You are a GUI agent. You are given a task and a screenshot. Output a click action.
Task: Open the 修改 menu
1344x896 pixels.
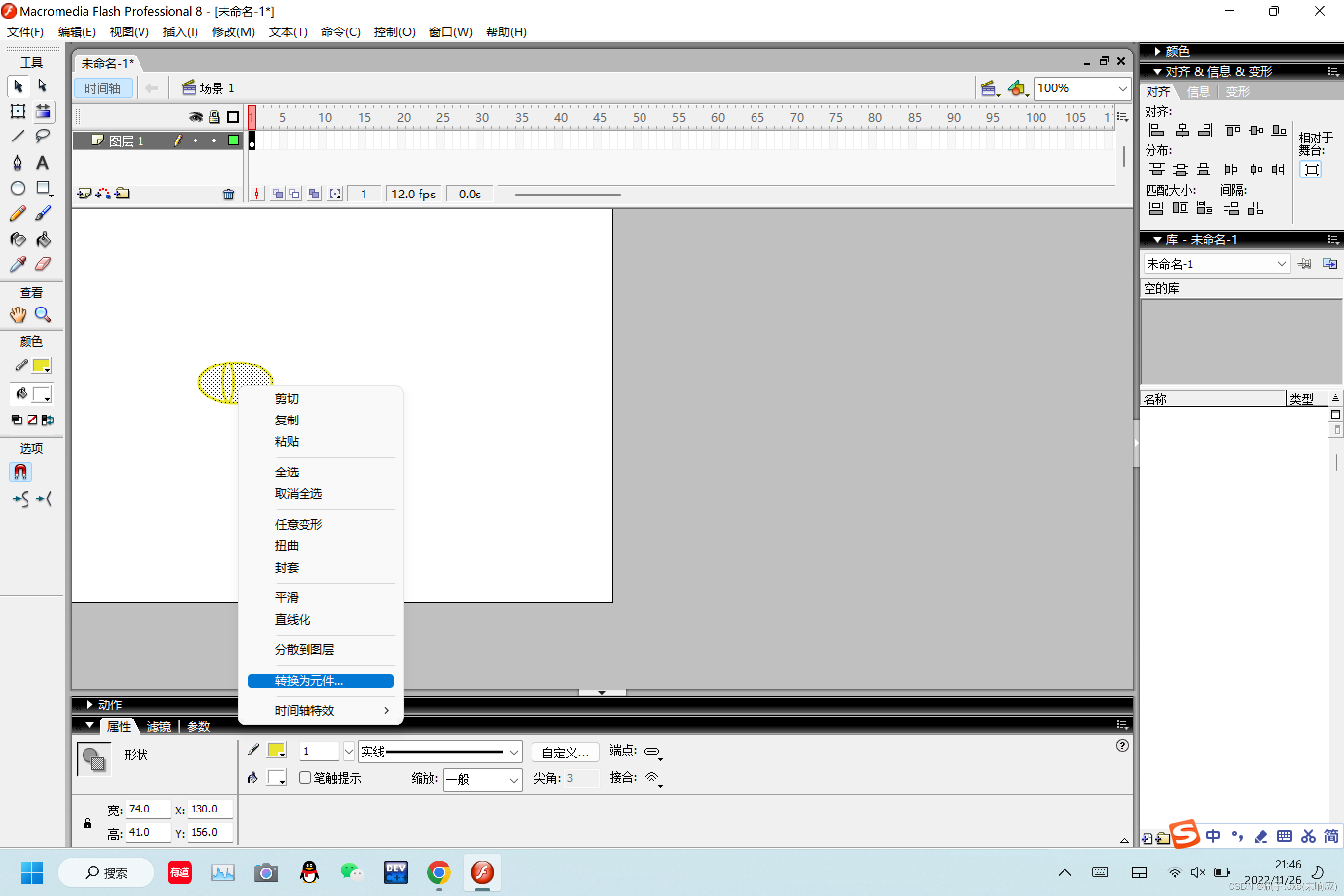point(233,32)
